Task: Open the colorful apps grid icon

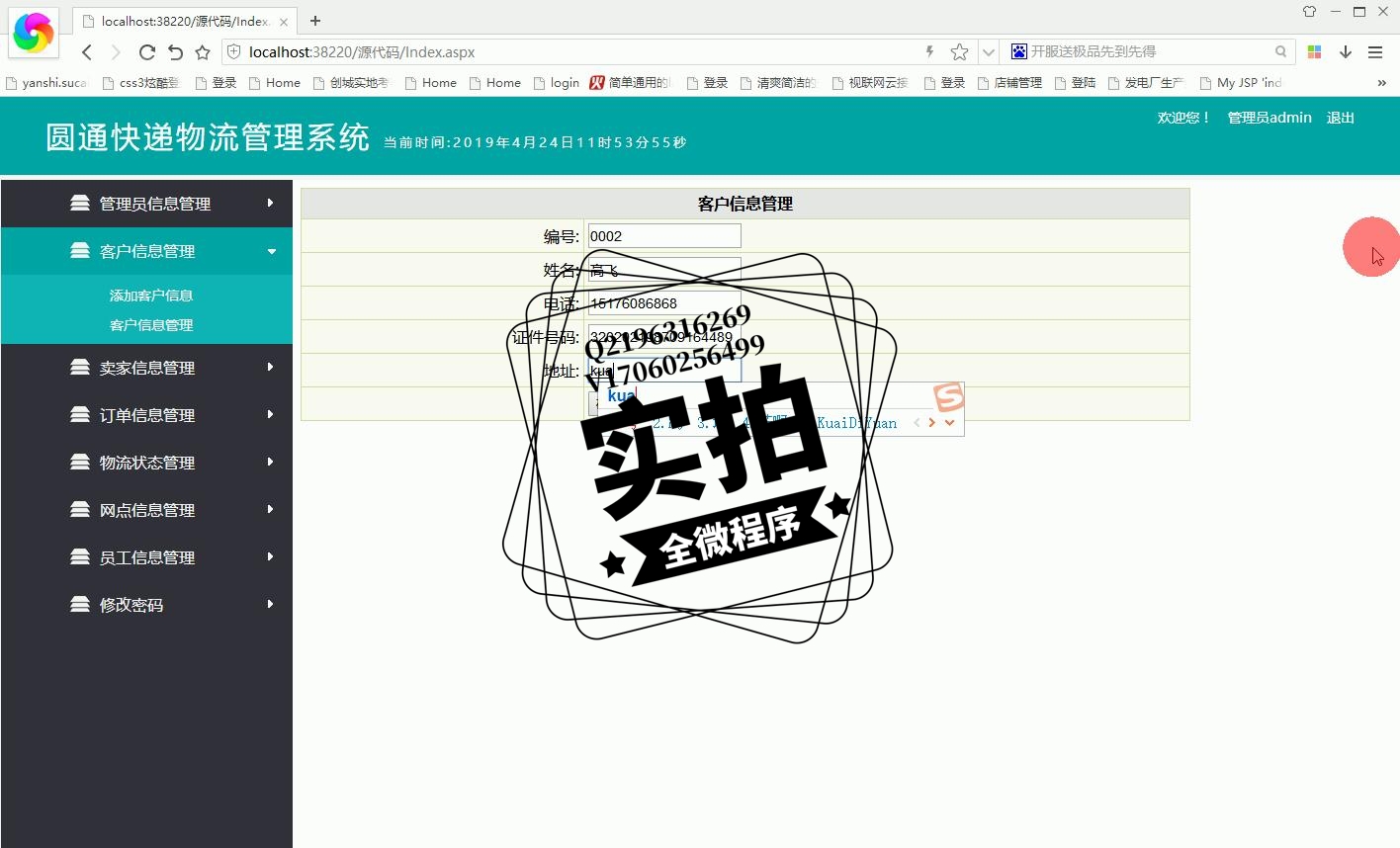Action: pyautogui.click(x=1314, y=51)
